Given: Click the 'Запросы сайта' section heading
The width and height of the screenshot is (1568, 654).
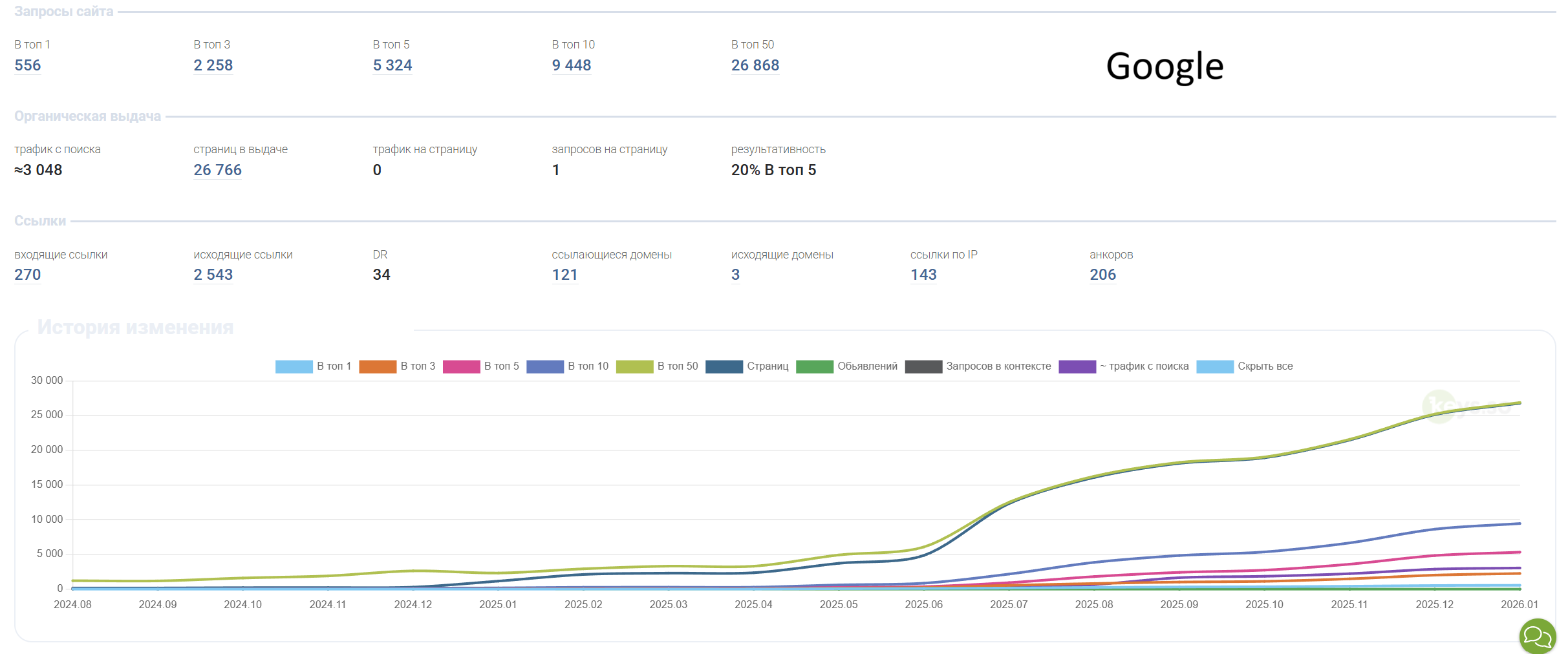Looking at the screenshot, I should coord(64,12).
